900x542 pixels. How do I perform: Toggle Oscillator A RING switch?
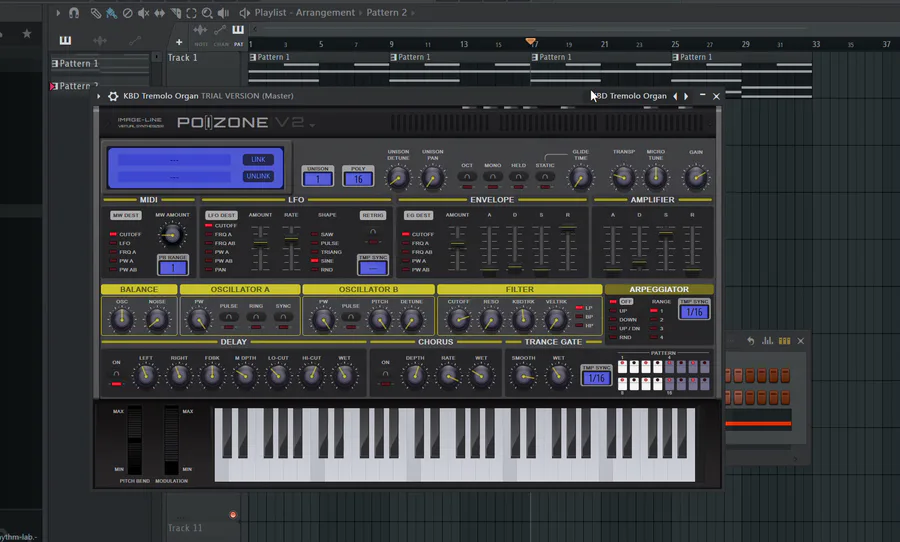256,317
